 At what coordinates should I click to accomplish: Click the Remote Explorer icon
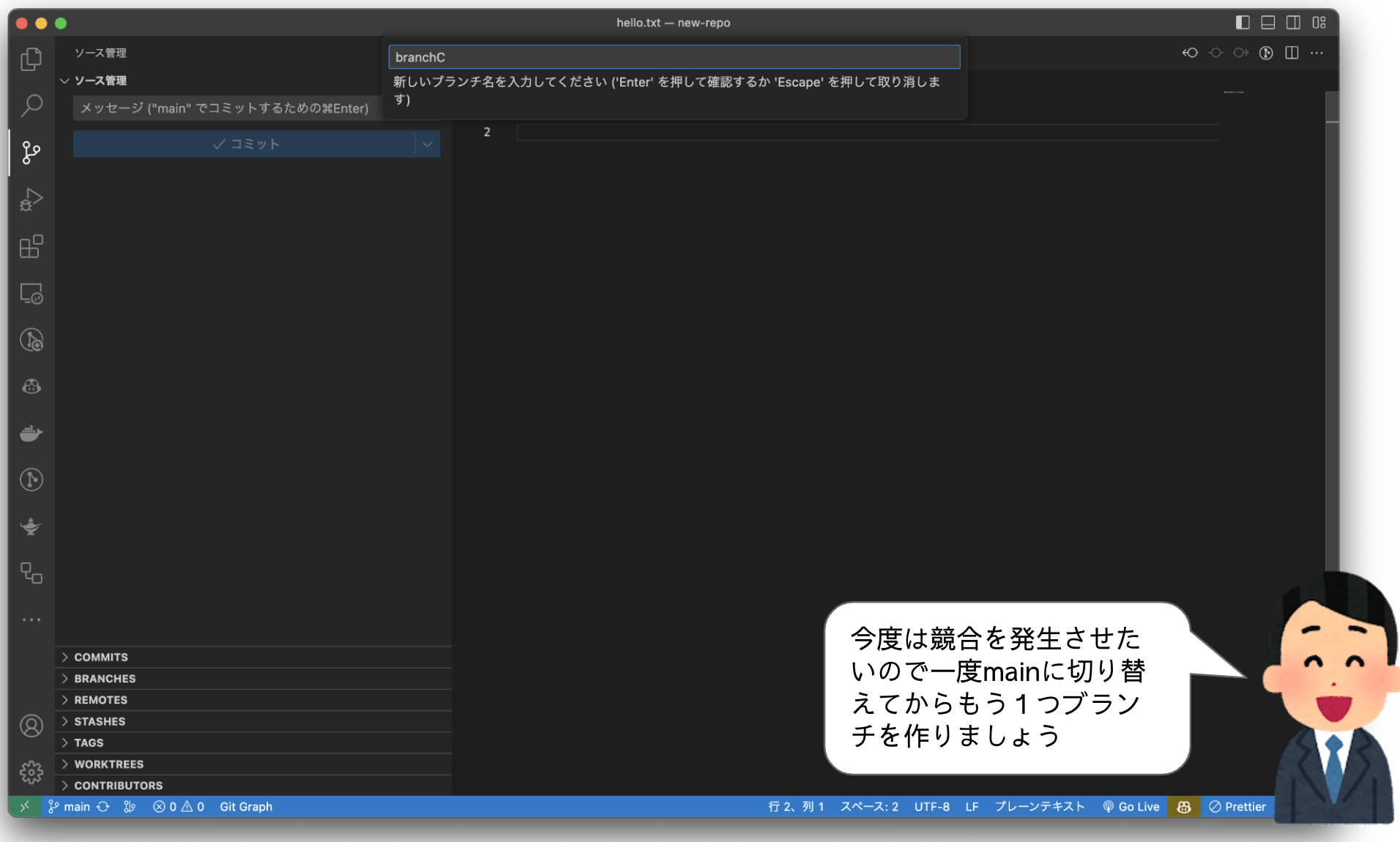31,294
